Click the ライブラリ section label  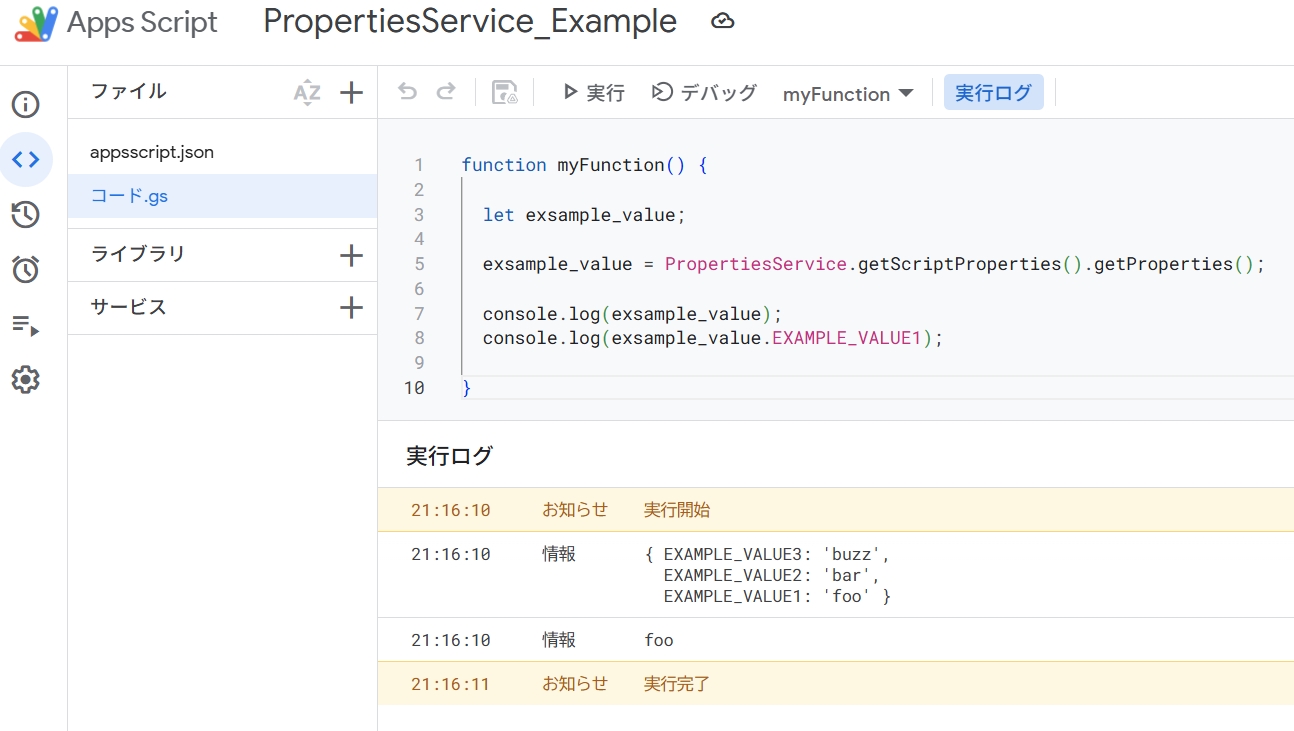(x=138, y=254)
